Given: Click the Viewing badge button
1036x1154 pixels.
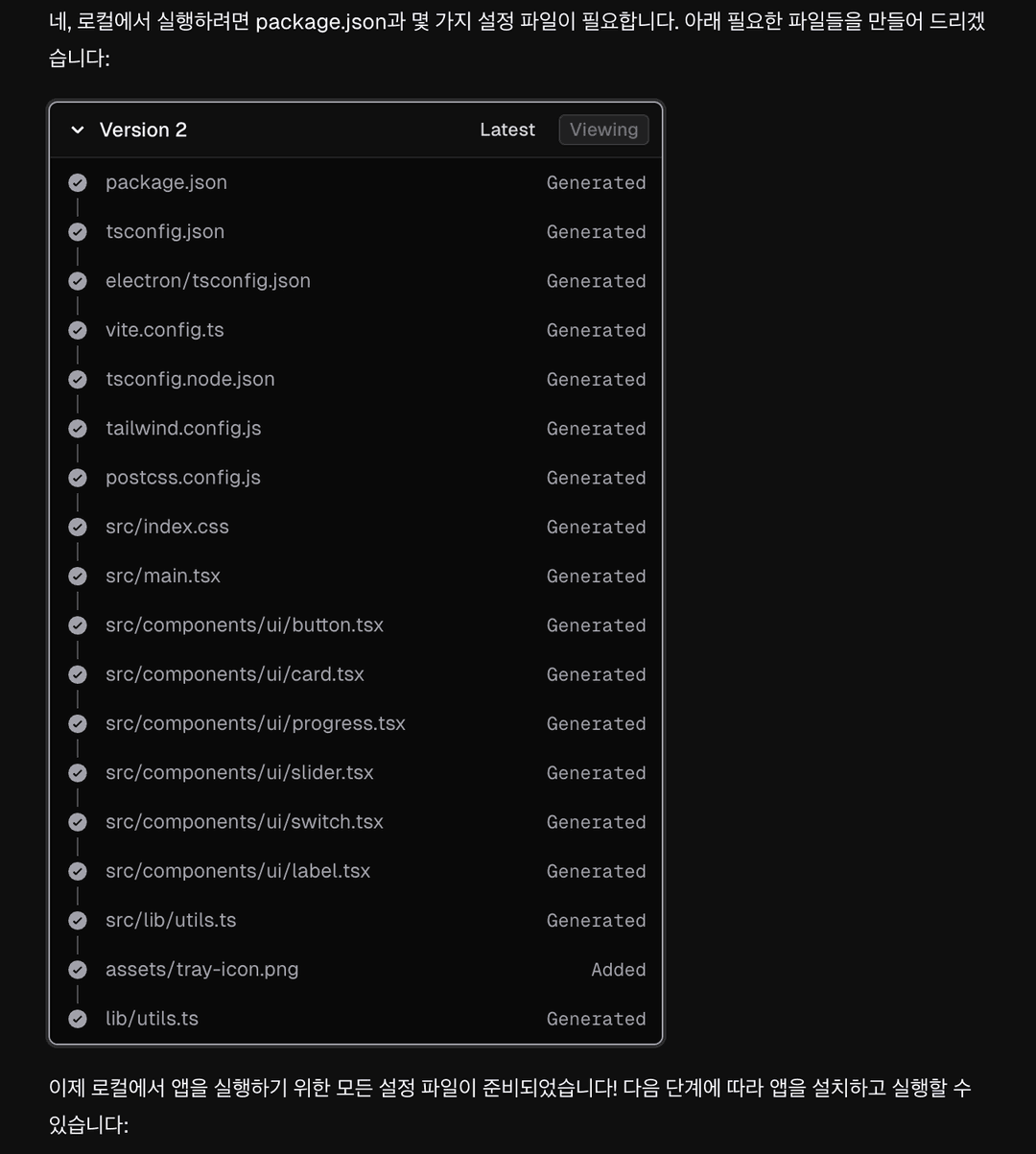Looking at the screenshot, I should pos(603,130).
